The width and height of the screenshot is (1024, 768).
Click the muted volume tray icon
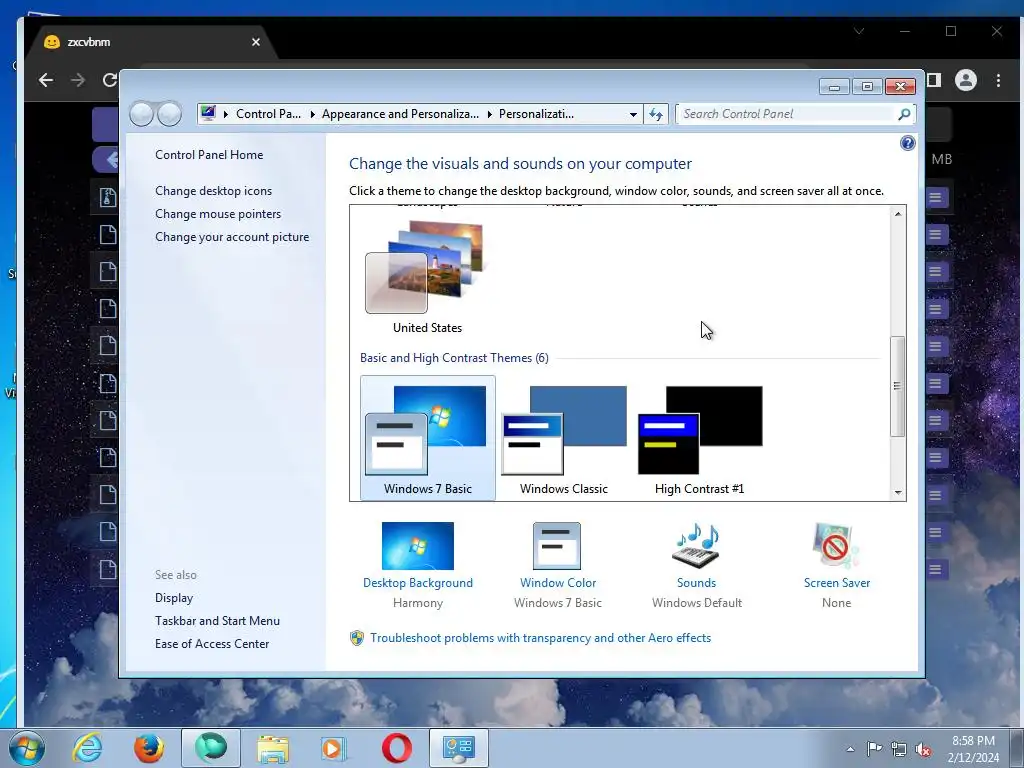click(923, 749)
